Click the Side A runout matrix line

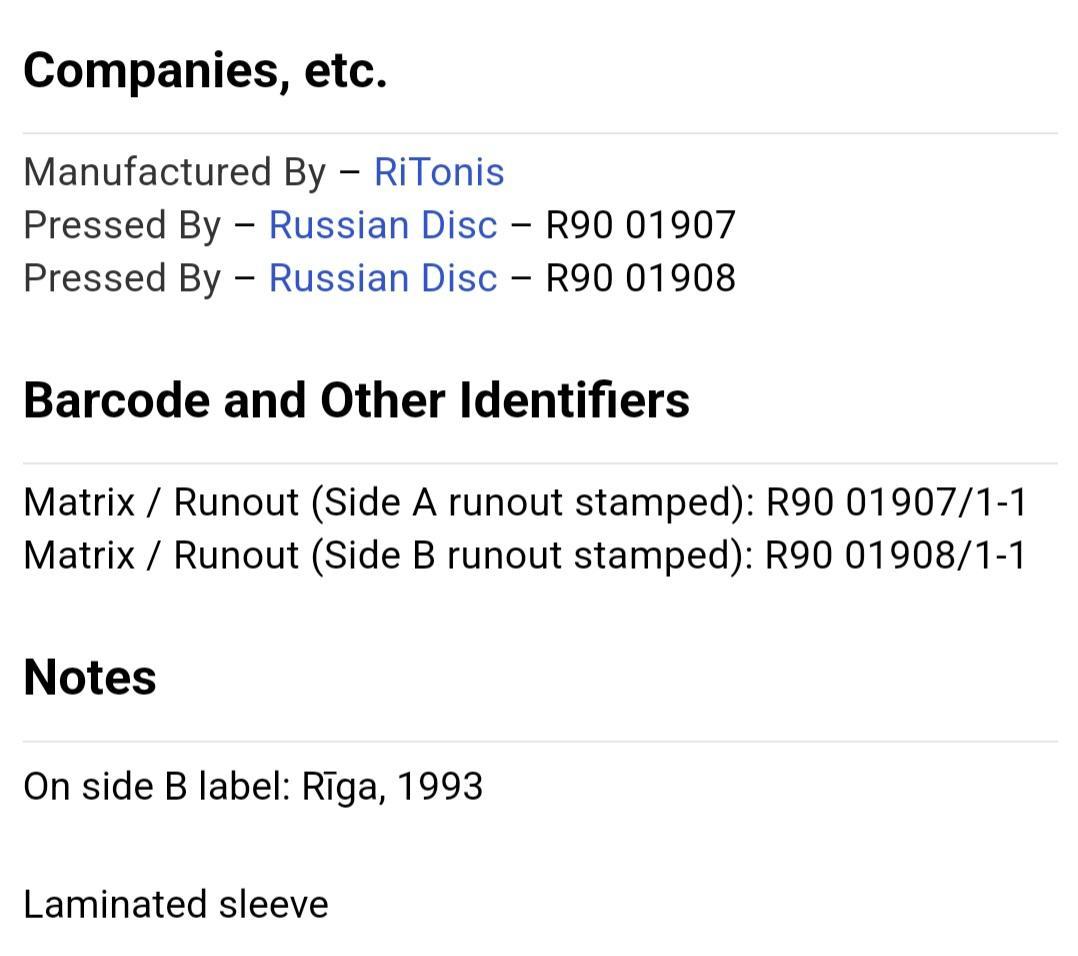(525, 502)
